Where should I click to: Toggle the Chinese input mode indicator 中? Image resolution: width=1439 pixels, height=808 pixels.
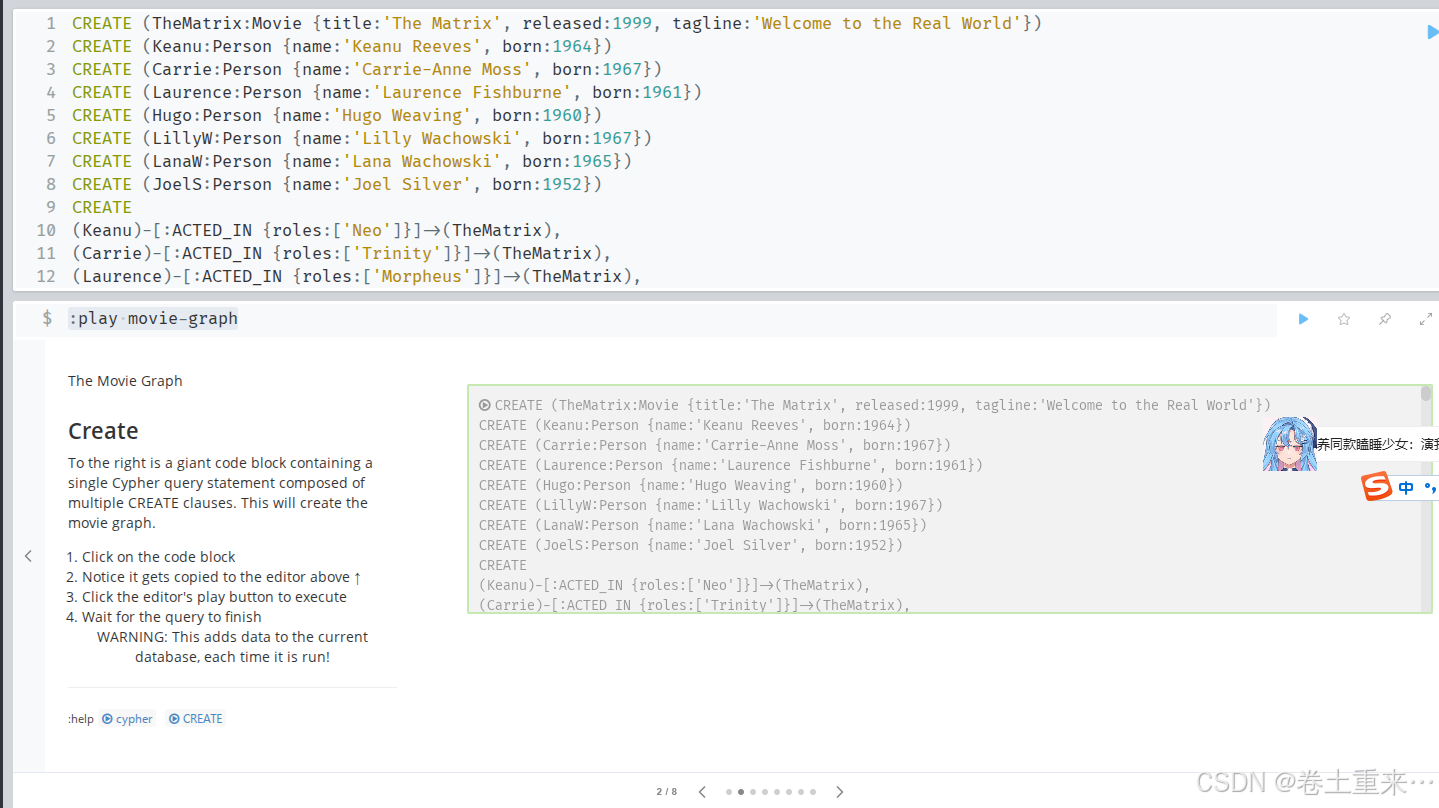1406,488
